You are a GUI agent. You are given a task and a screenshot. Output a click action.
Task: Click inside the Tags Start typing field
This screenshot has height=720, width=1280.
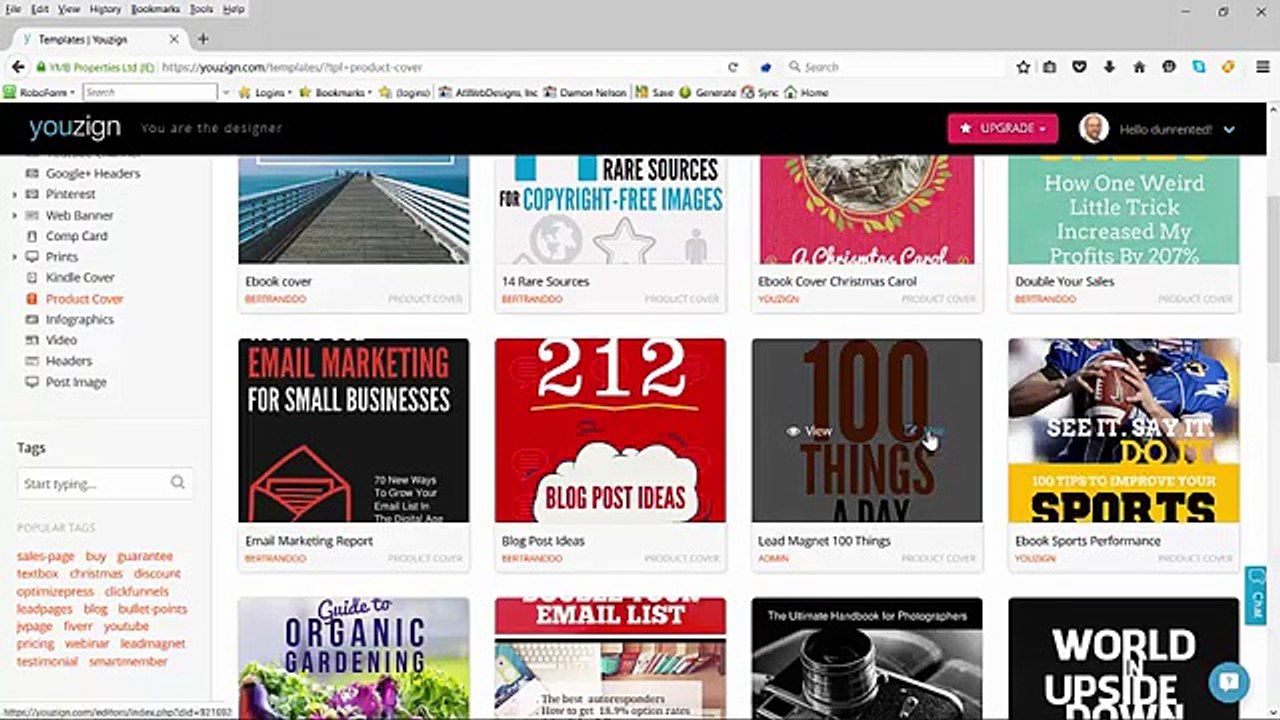(x=105, y=483)
